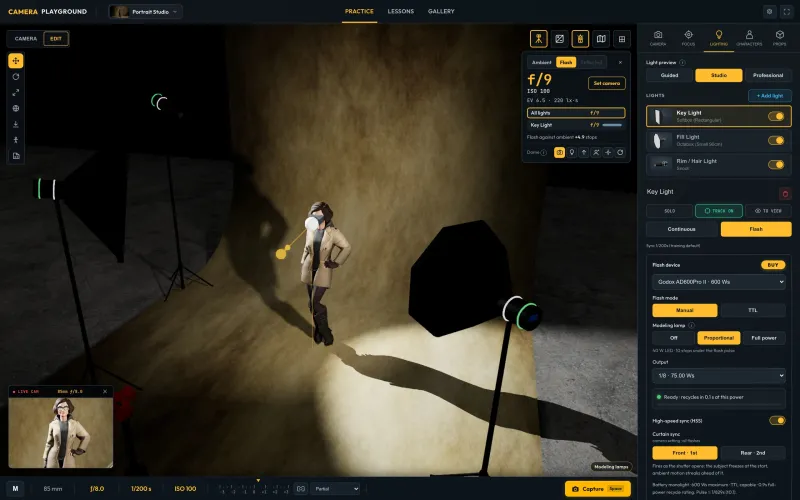Click the Light preview info icon
Viewport: 800px width, 500px height.
click(682, 62)
